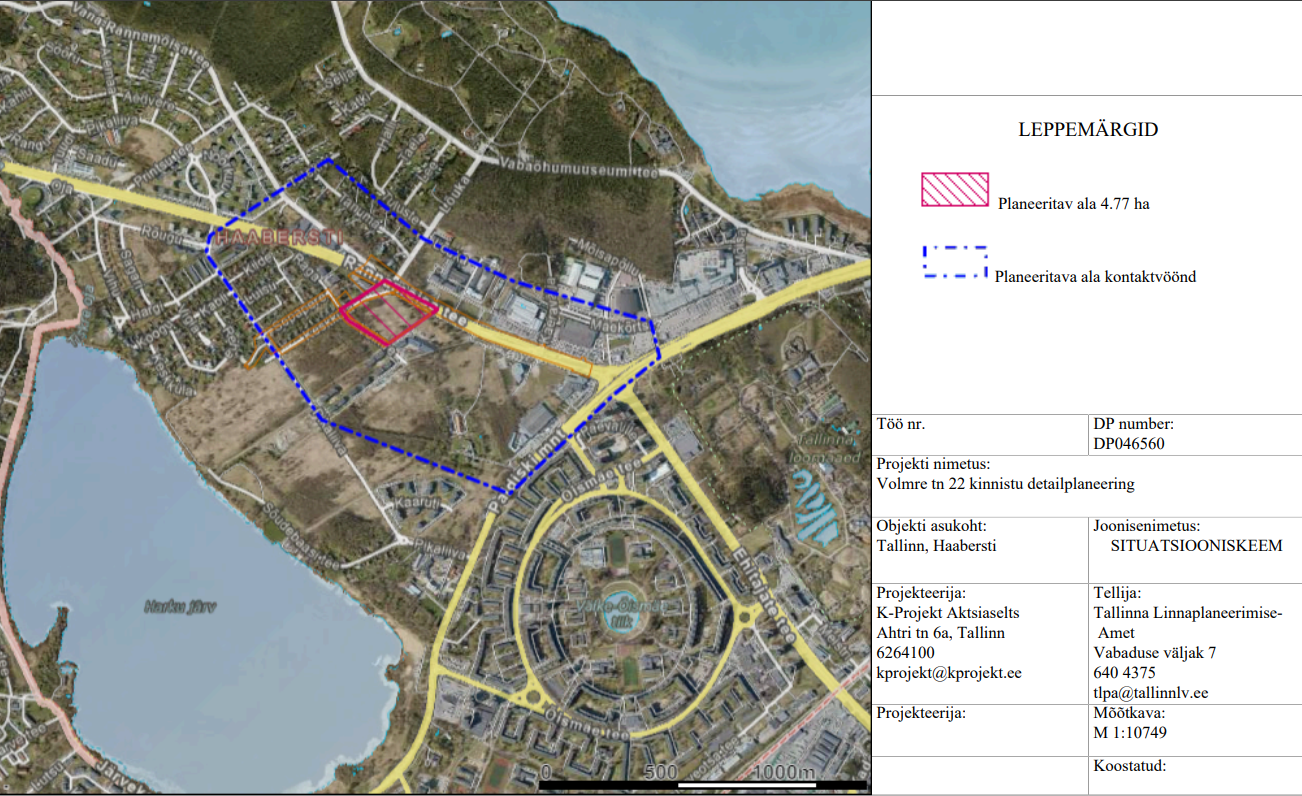Screen dimensions: 1302x796
Task: Click the HAABERSTI district label on map
Action: point(277,237)
